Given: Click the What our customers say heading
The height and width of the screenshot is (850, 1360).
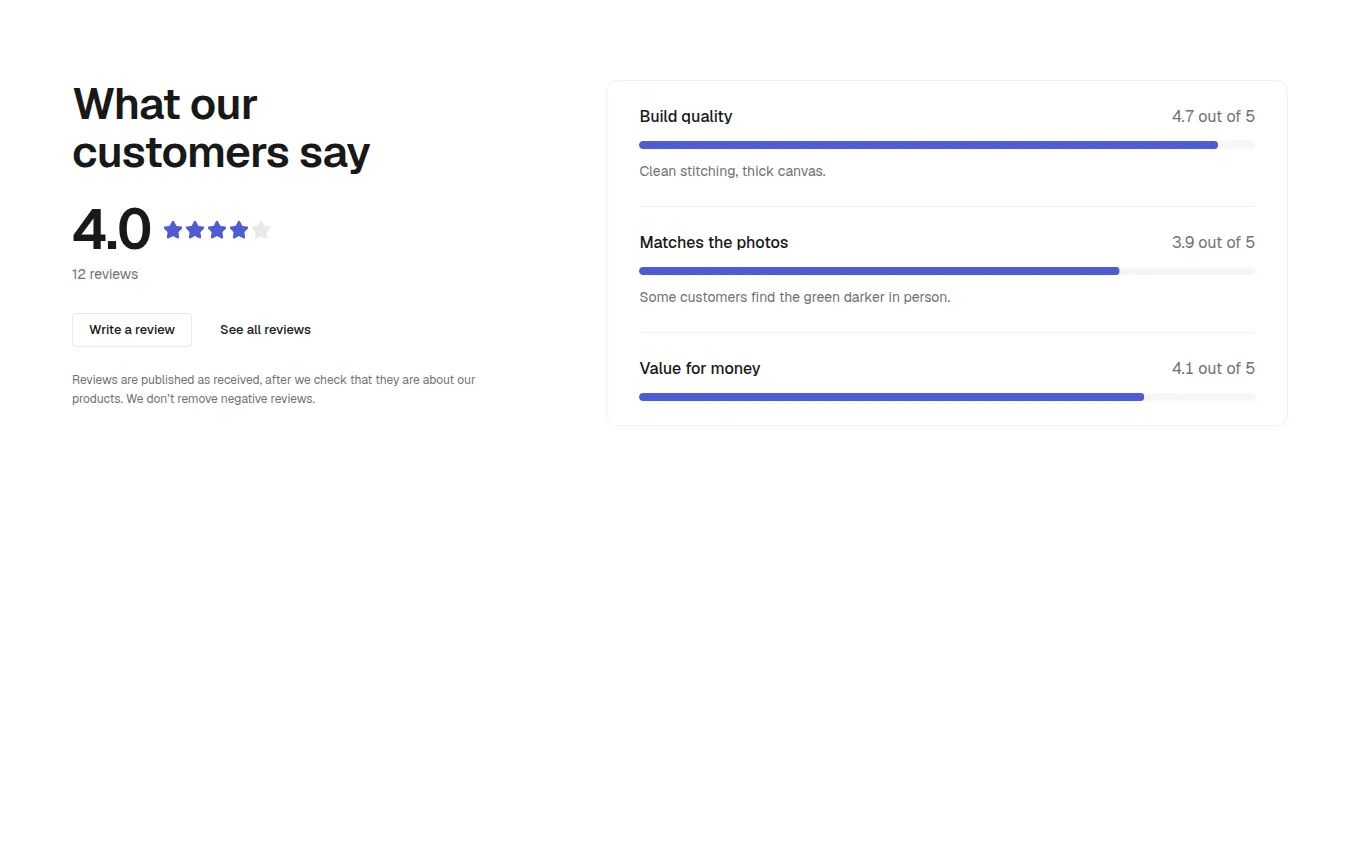Looking at the screenshot, I should point(221,128).
